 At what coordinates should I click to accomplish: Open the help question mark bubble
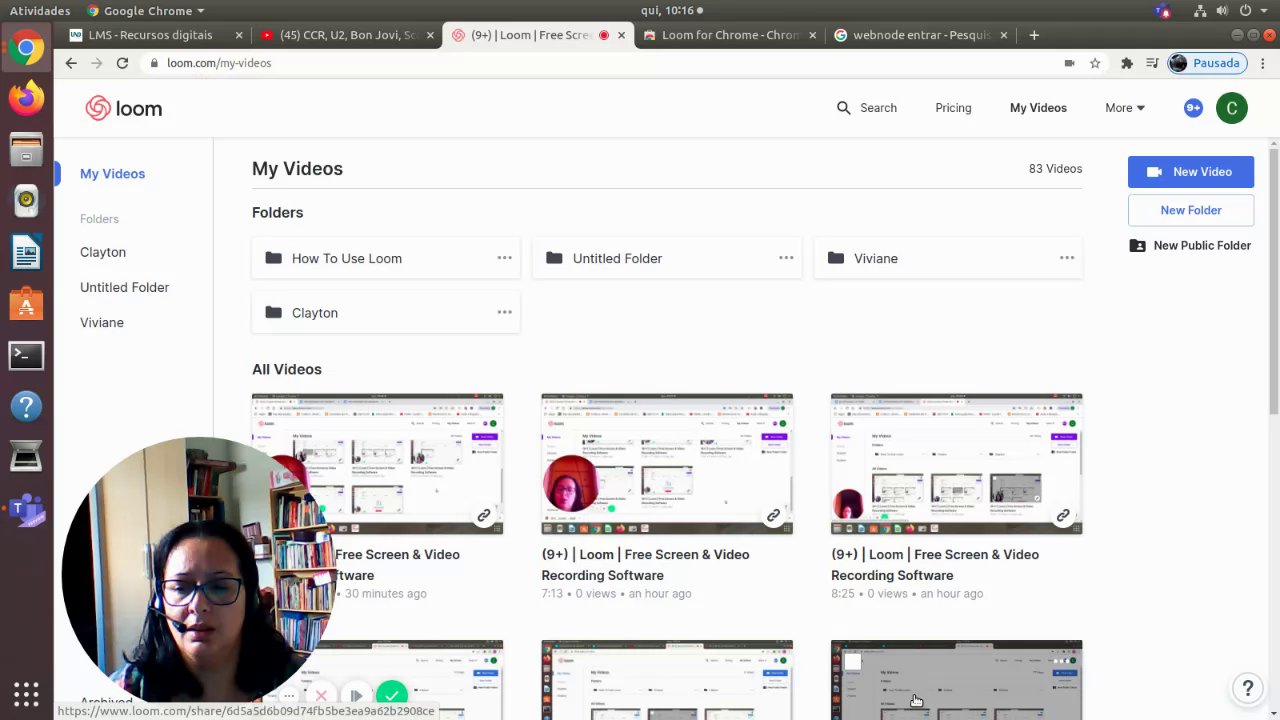pos(1247,688)
